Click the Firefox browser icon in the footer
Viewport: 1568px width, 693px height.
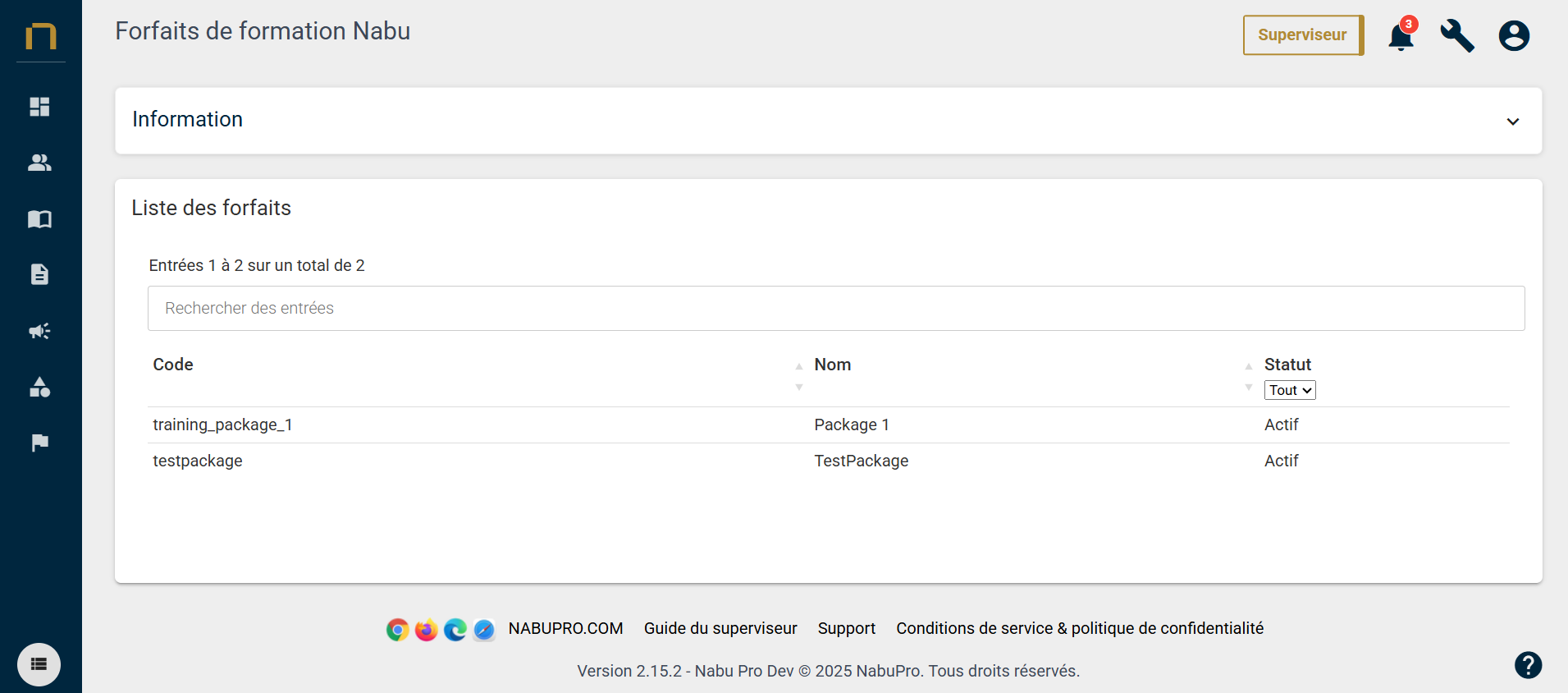[x=426, y=630]
